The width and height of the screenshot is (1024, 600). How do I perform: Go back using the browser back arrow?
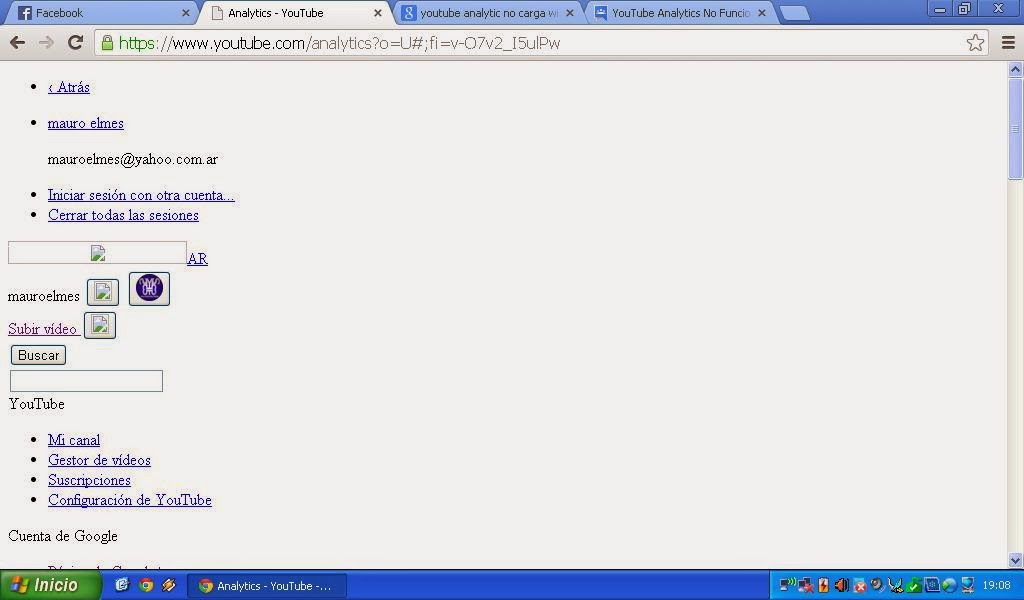pyautogui.click(x=18, y=43)
